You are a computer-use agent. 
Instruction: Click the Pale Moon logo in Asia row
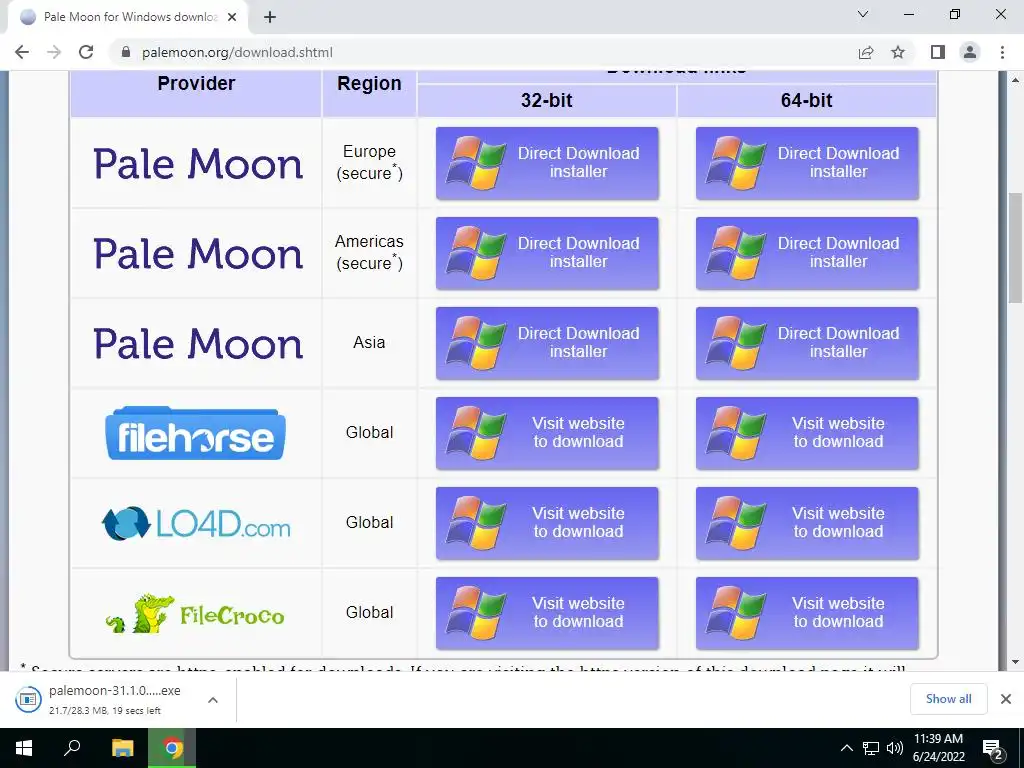pos(198,344)
